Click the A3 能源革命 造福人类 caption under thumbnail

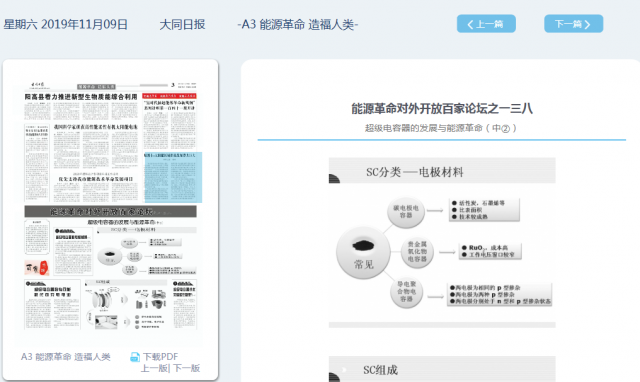tap(66, 357)
